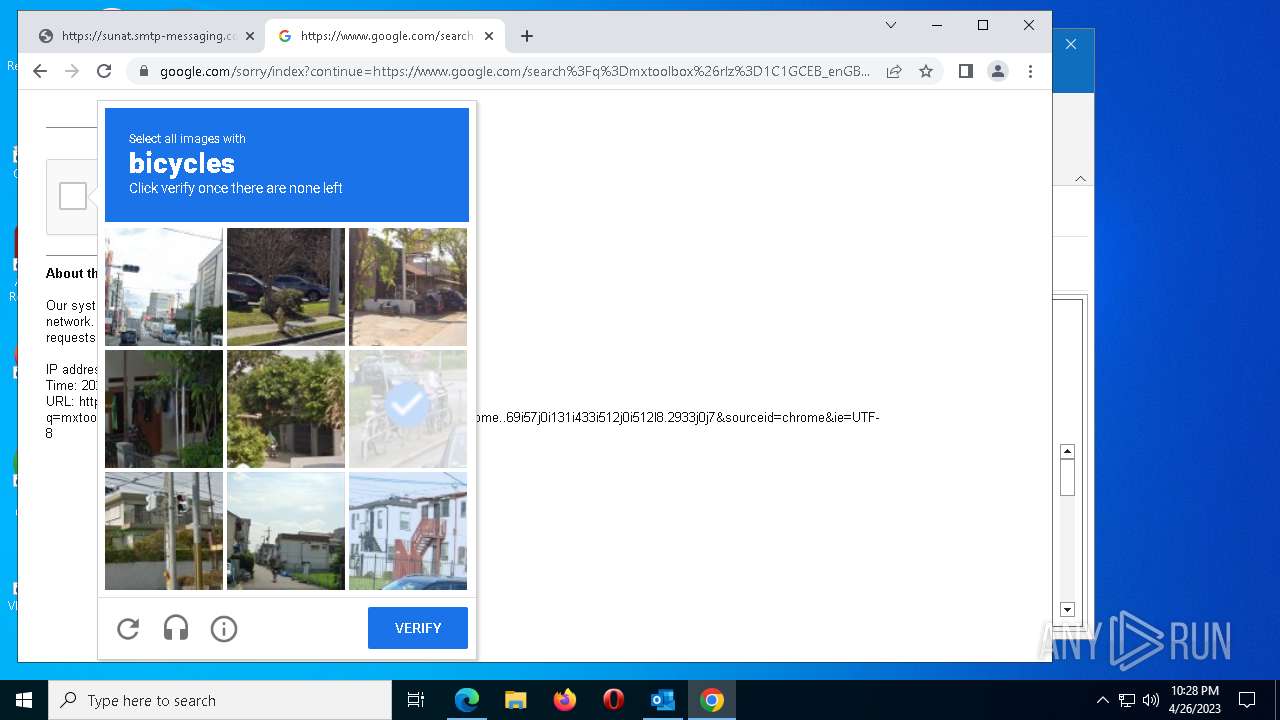This screenshot has height=720, width=1280.
Task: Close the background window behind Chrome
Action: pos(1071,44)
